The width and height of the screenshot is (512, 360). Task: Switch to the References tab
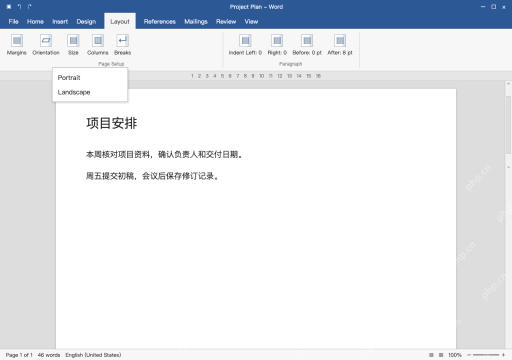tap(160, 22)
